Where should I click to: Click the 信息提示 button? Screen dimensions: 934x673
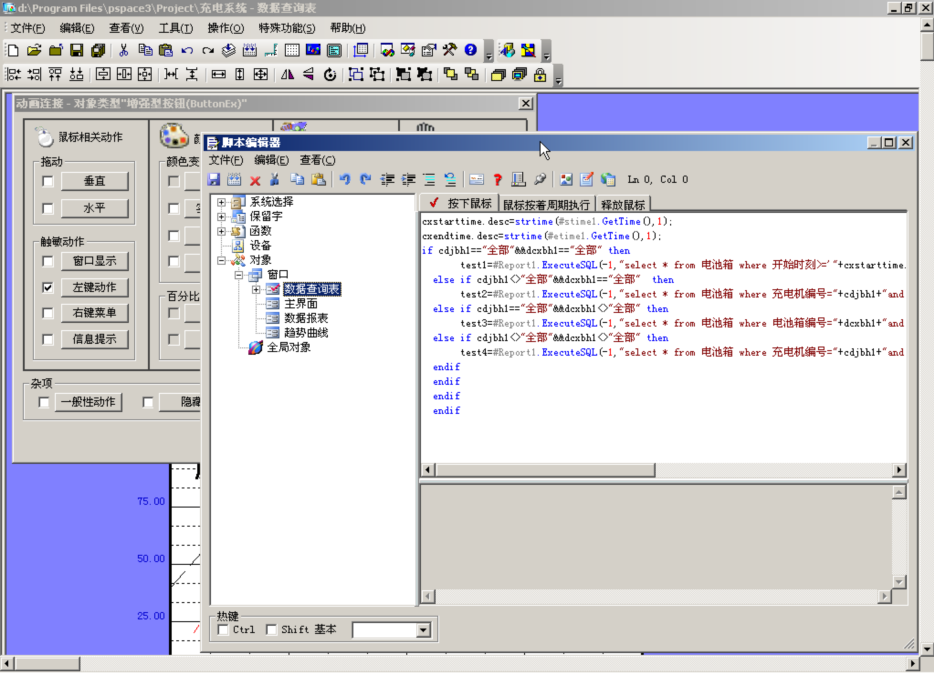pos(95,340)
